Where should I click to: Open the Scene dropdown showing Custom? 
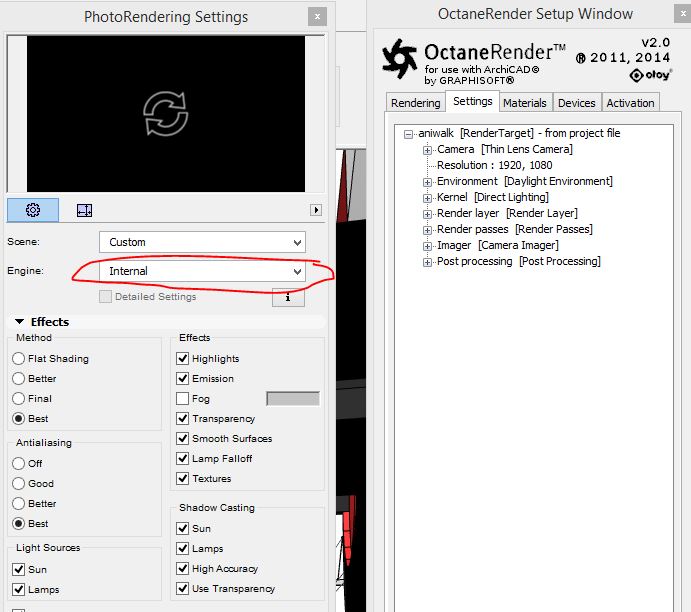coord(202,242)
